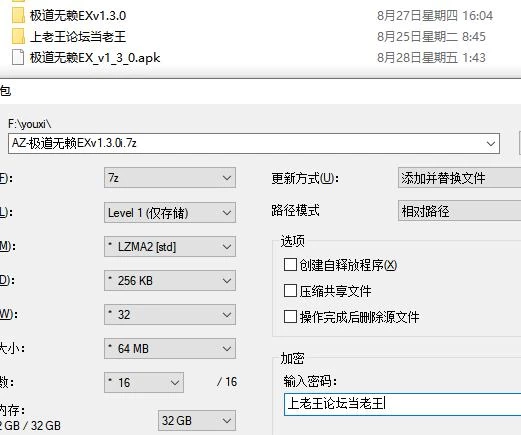The image size is (521, 435).
Task: Expand archive name history dropdown arrow
Action: coord(490,144)
